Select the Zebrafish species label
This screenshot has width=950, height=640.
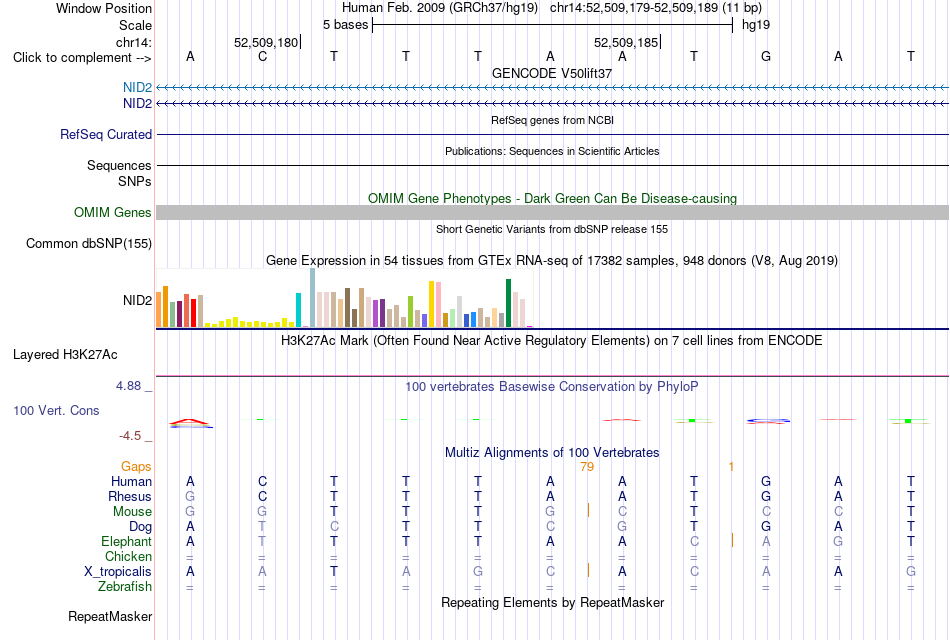[125, 587]
